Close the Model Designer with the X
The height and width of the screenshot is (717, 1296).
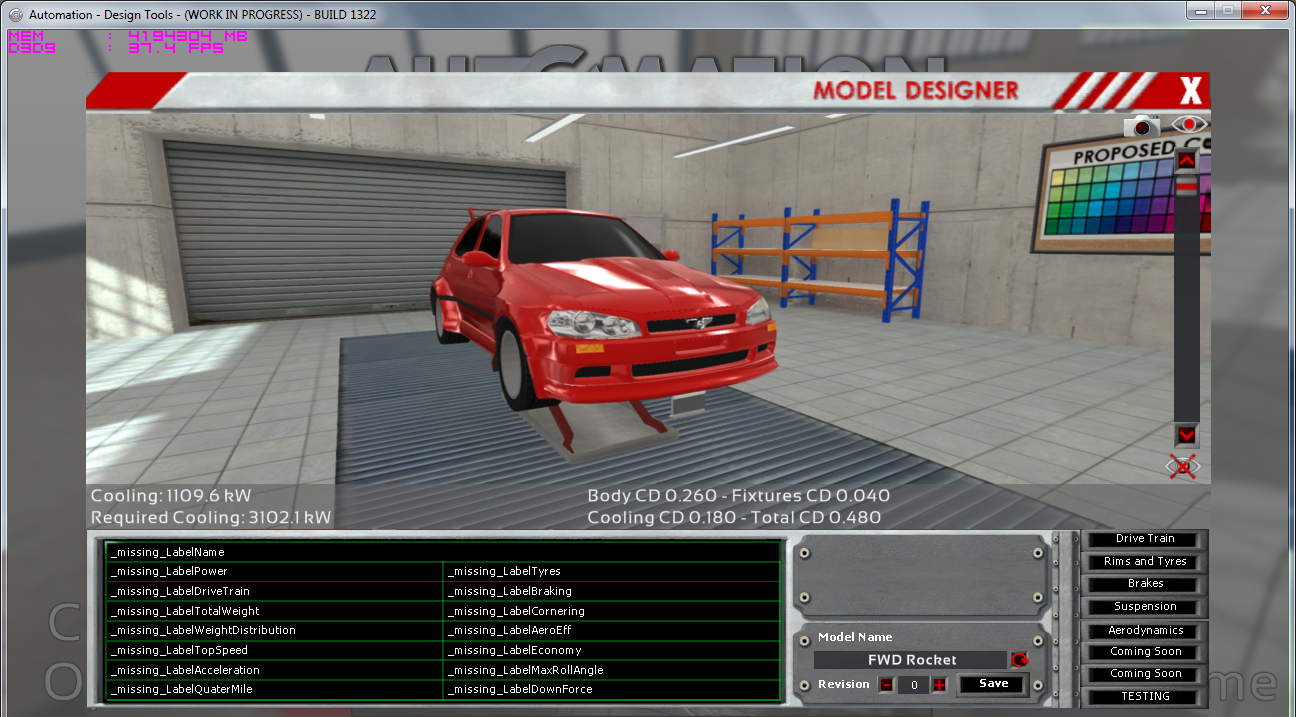click(x=1190, y=91)
